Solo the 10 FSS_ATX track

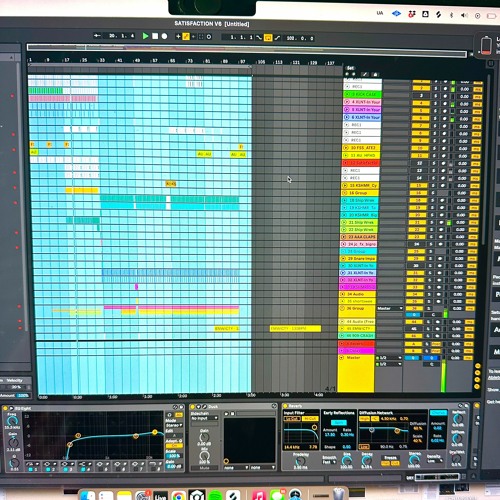[435, 148]
